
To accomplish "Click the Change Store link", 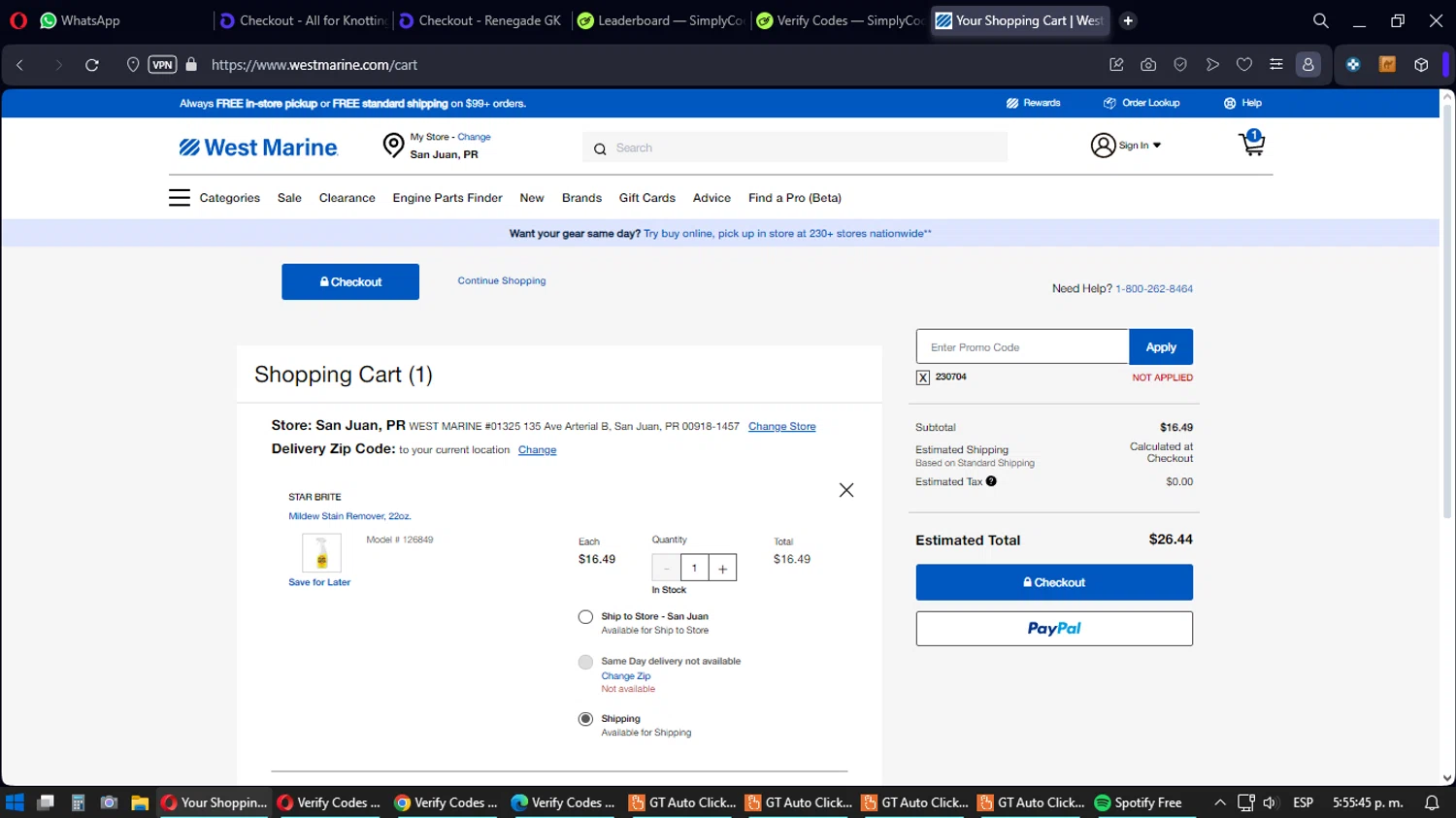I will click(x=782, y=427).
